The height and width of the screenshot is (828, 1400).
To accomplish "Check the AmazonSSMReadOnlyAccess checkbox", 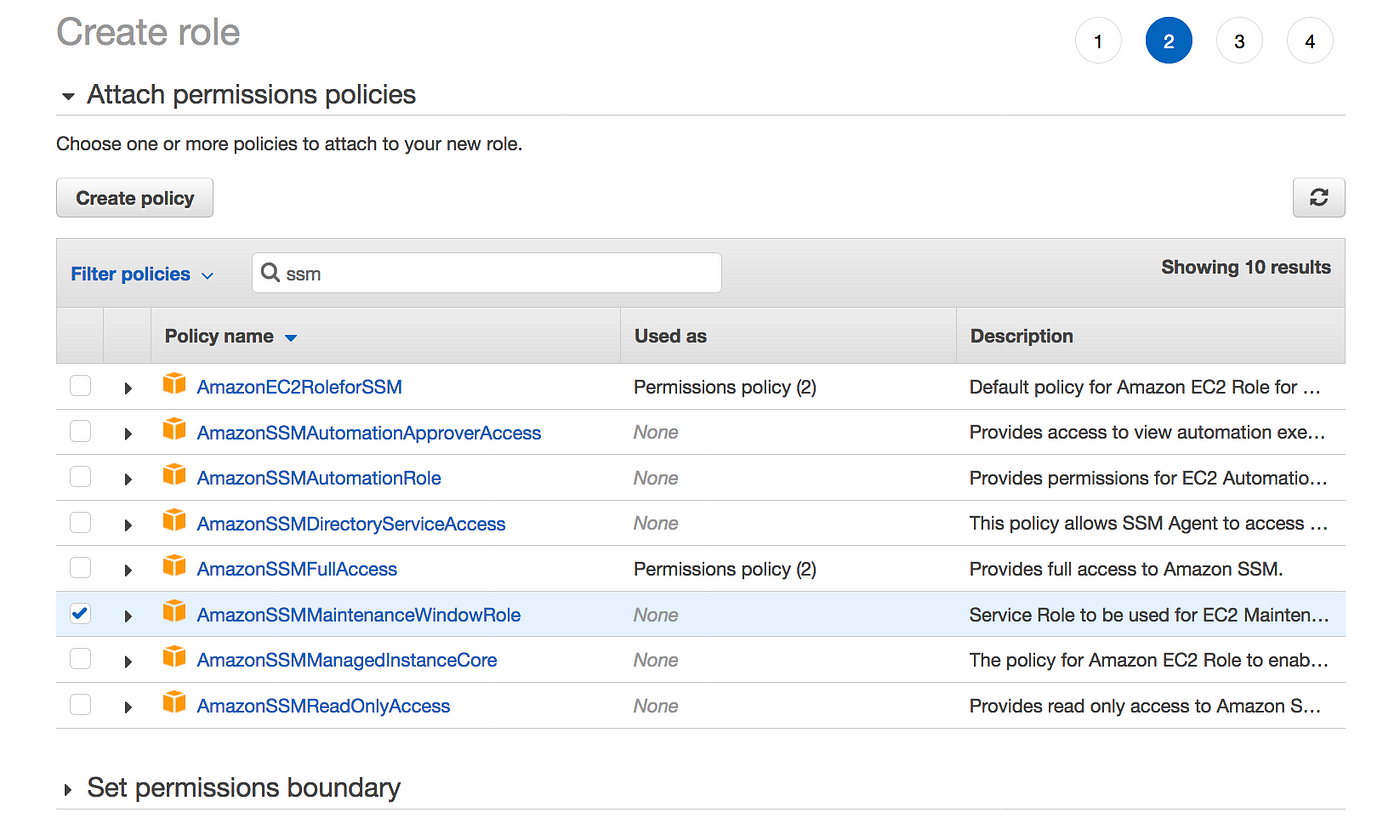I will click(80, 705).
